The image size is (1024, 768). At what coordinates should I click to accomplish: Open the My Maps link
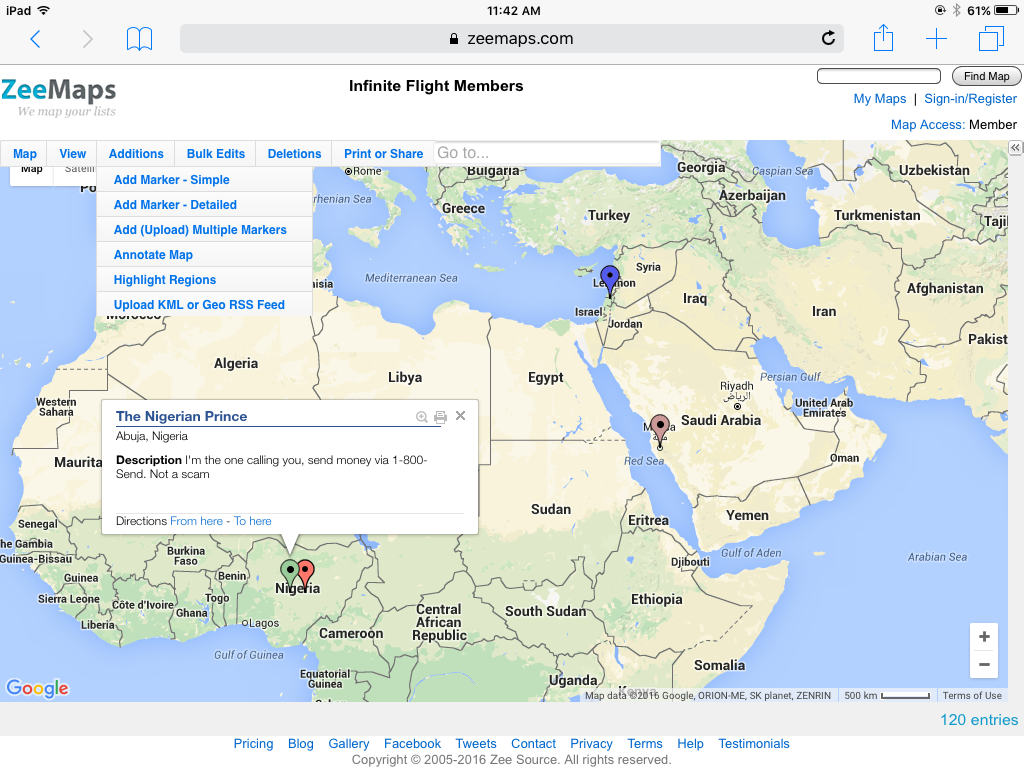pos(880,99)
